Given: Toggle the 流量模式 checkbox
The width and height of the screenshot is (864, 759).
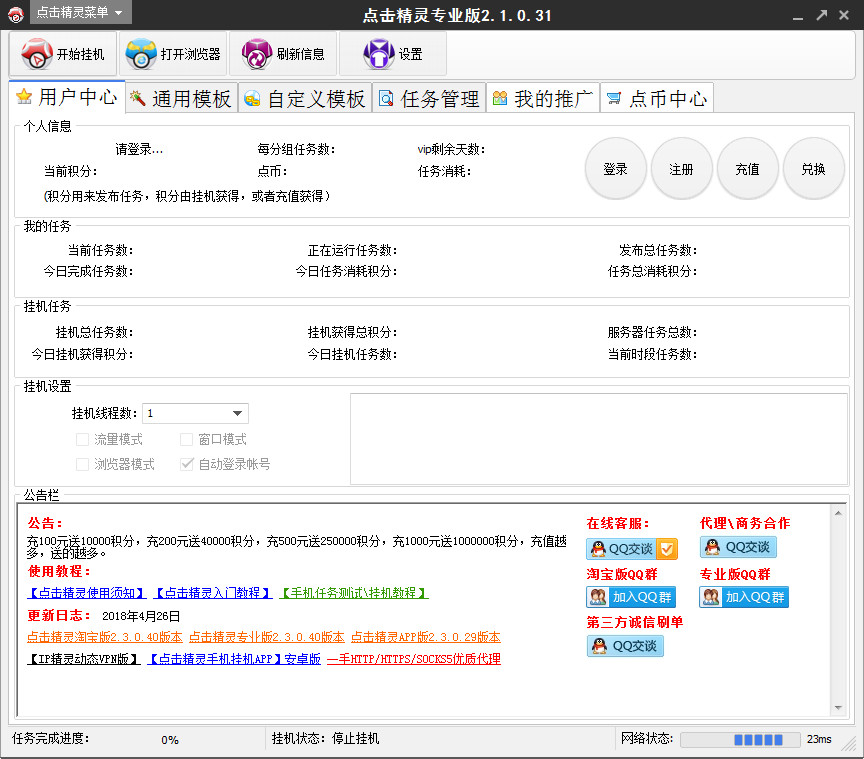Looking at the screenshot, I should tap(83, 440).
